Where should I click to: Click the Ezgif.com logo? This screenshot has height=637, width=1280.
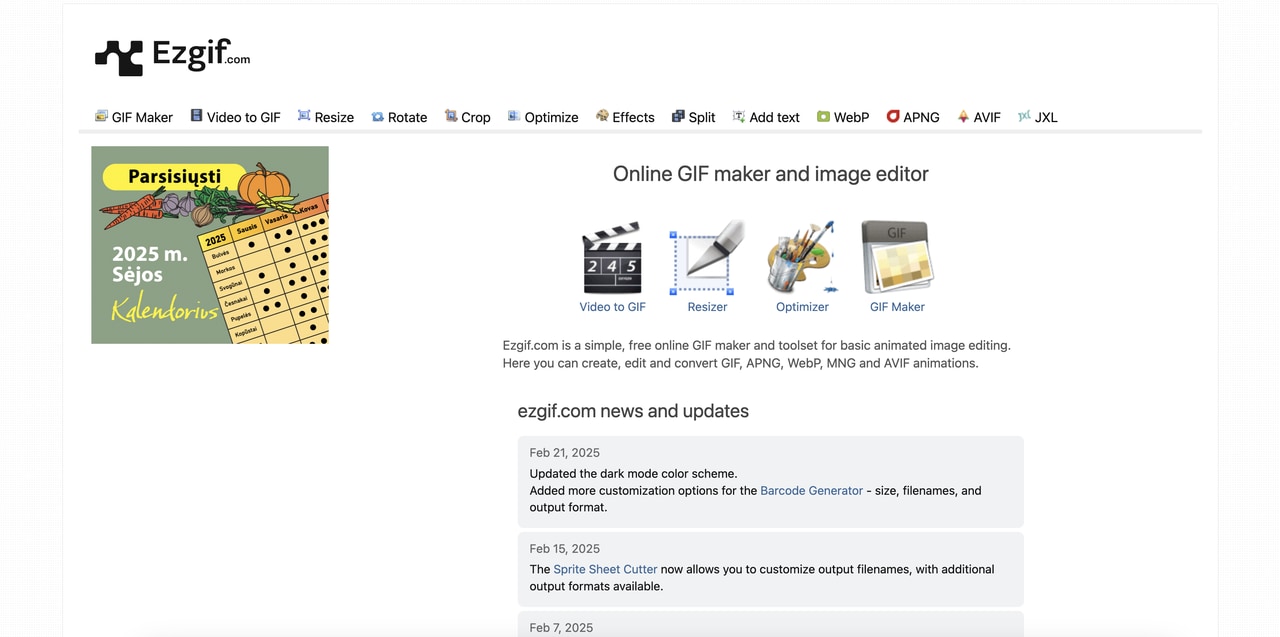tap(172, 57)
